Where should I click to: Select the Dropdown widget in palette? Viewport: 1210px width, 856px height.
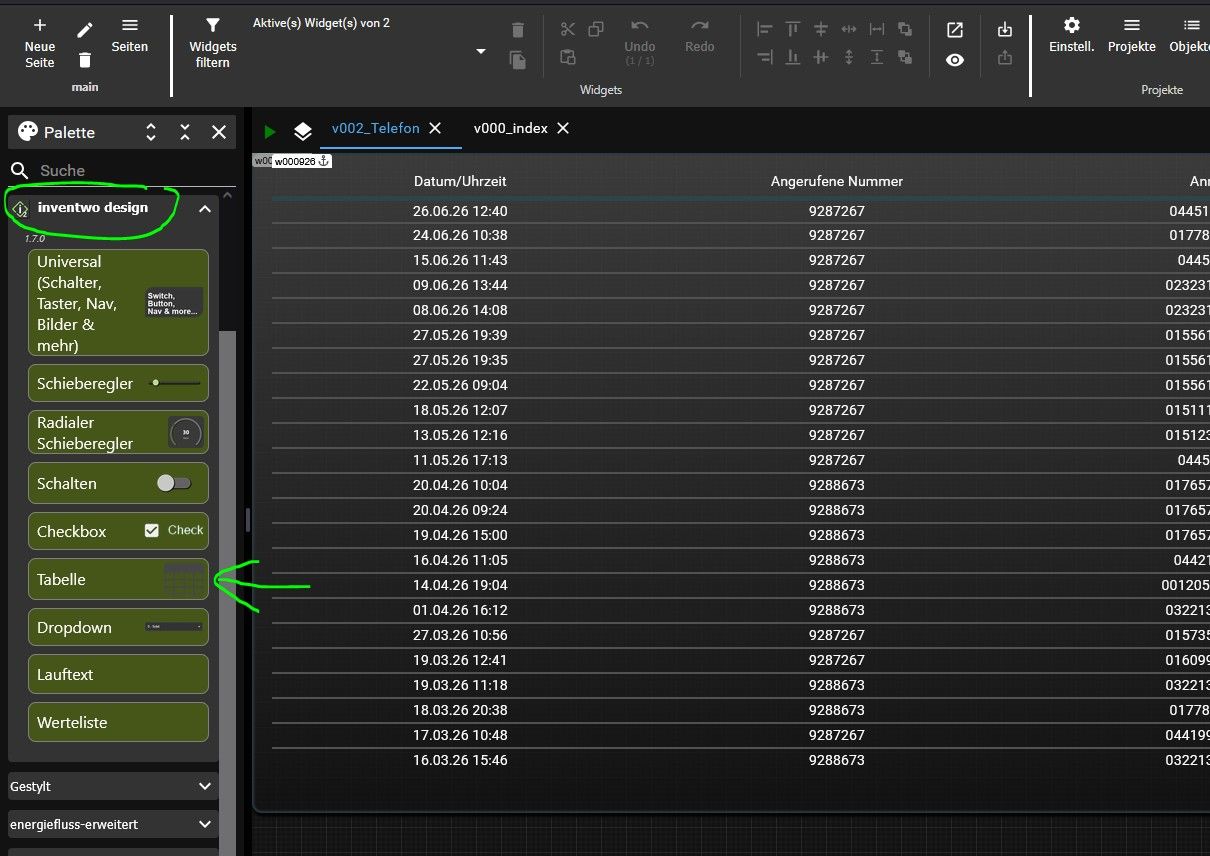pyautogui.click(x=118, y=627)
